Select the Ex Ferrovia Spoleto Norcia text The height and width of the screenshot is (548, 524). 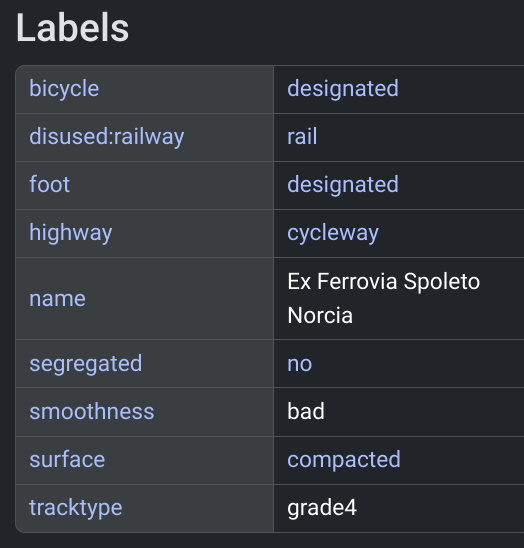pos(383,298)
